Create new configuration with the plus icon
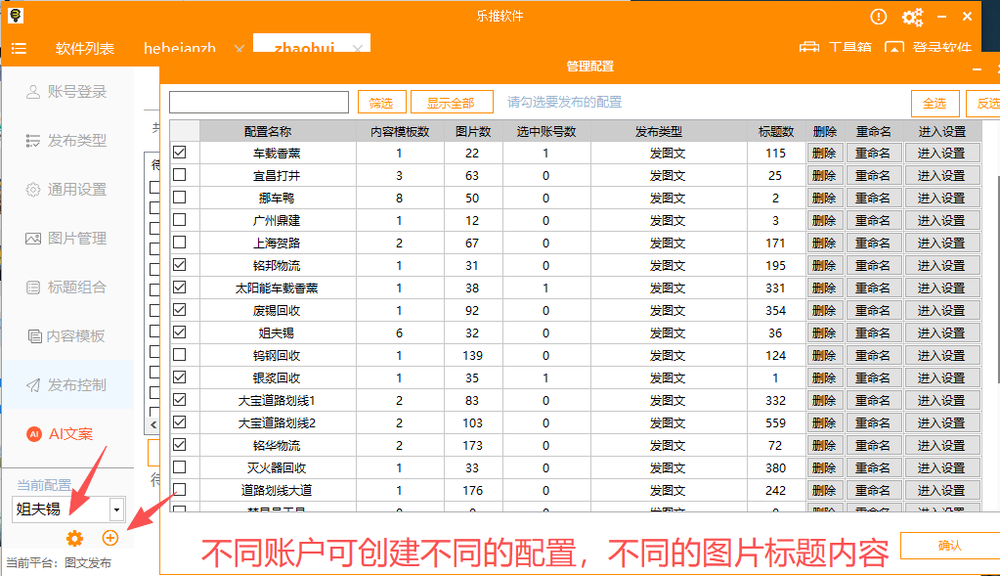Viewport: 1000px width, 576px height. coord(110,538)
